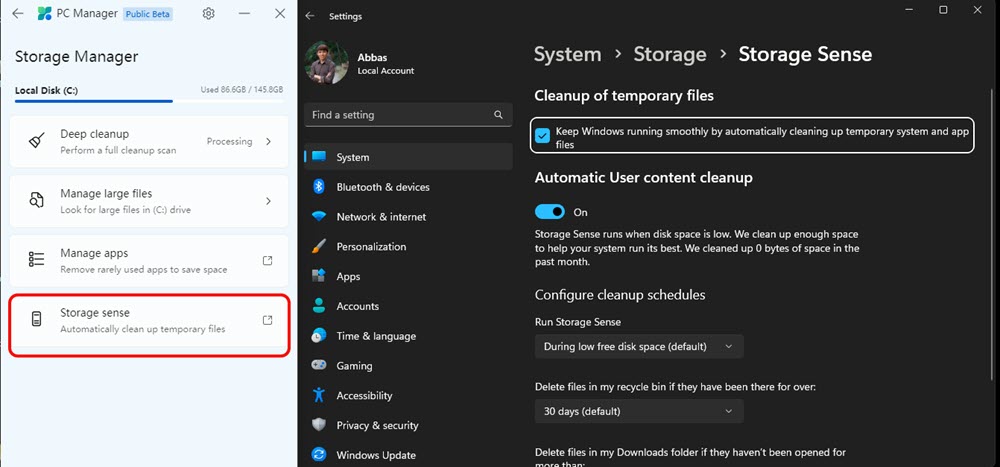The height and width of the screenshot is (467, 1000).
Task: Open Accounts settings page
Action: (x=409, y=306)
